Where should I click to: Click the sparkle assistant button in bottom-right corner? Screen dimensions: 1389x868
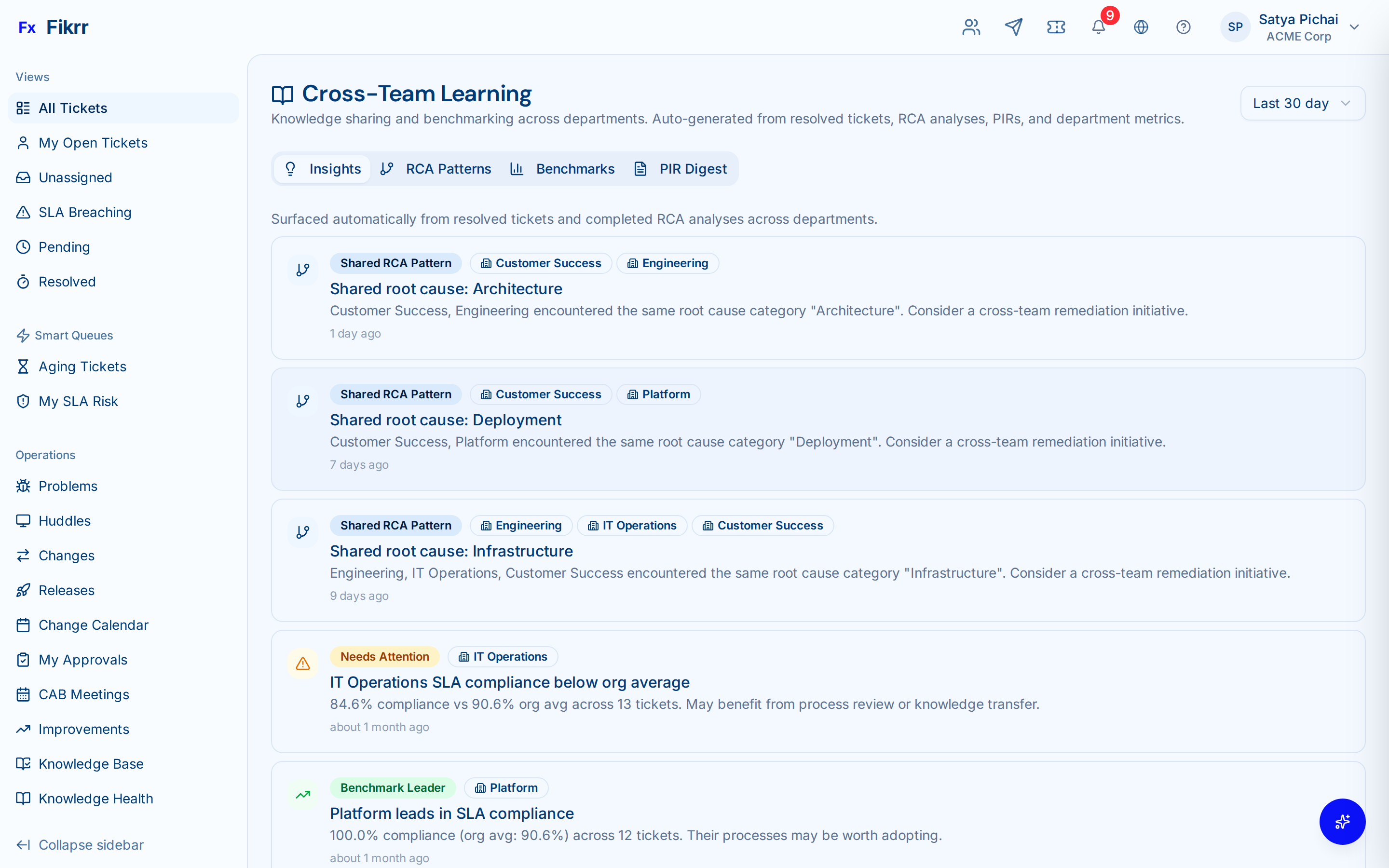pyautogui.click(x=1343, y=822)
